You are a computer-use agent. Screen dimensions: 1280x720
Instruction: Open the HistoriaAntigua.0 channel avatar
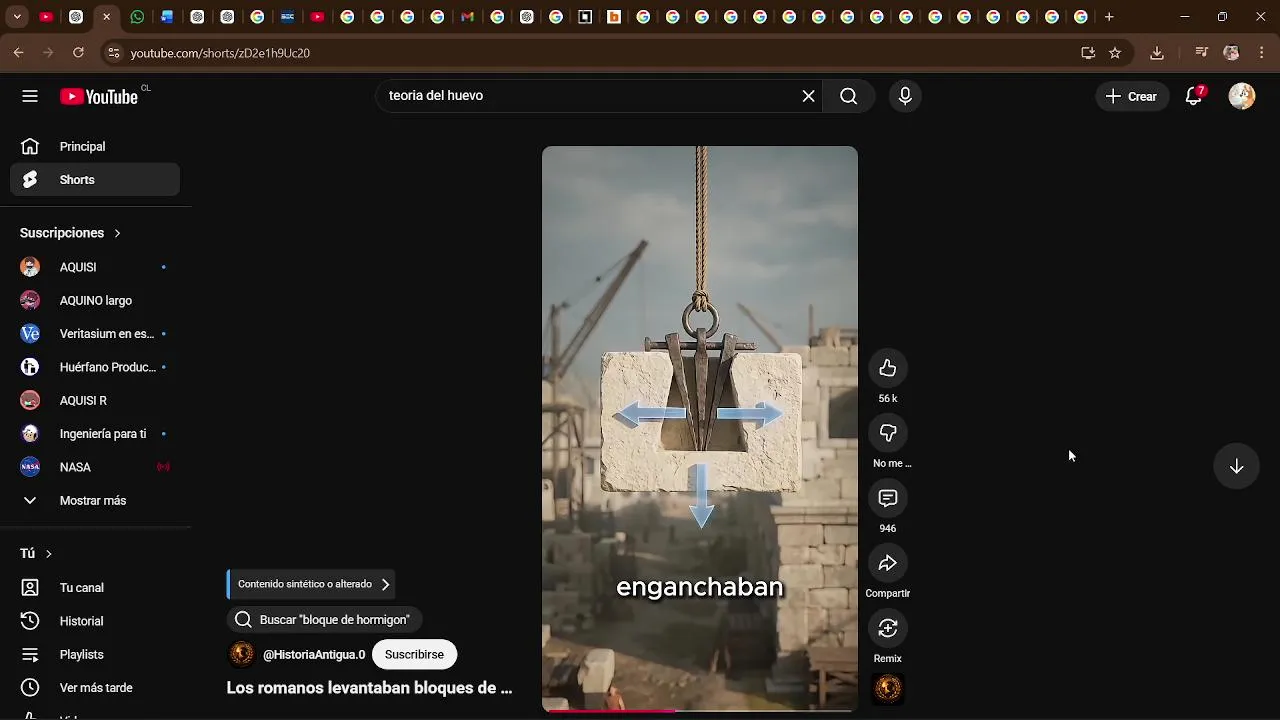point(241,654)
